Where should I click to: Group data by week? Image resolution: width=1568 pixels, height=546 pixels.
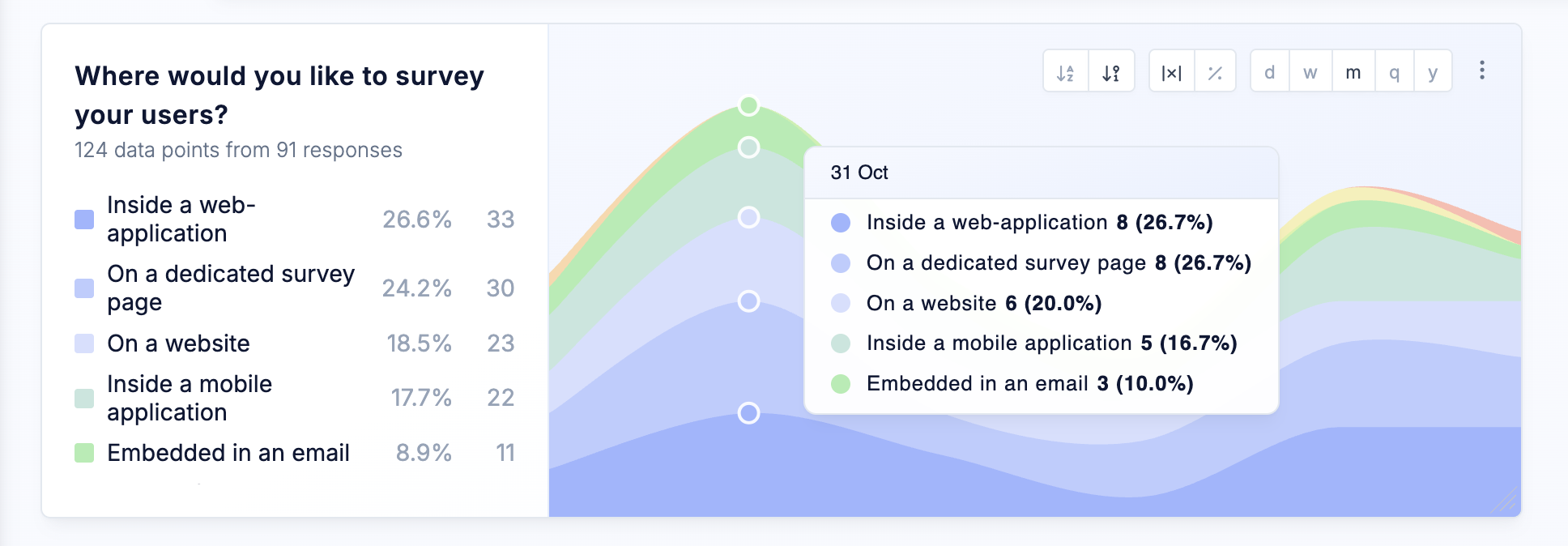tap(1310, 72)
